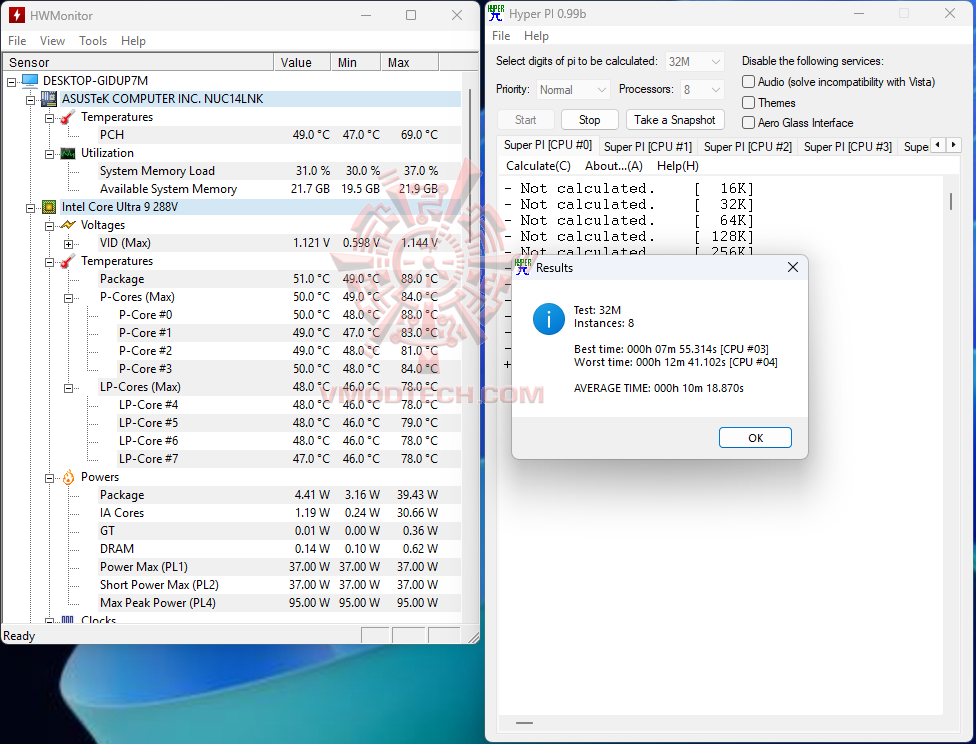The height and width of the screenshot is (744, 976).
Task: Click the Voltages lightning icon
Action: click(x=68, y=225)
